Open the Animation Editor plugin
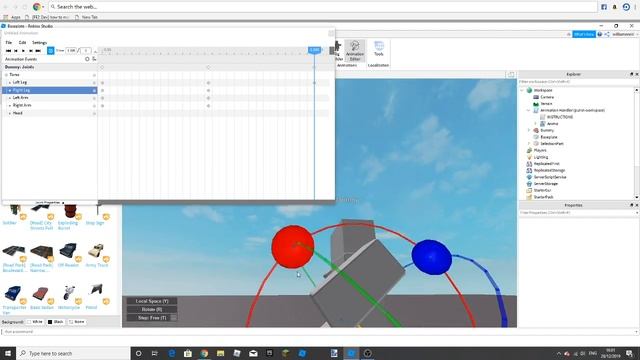The height and width of the screenshot is (360, 640). [355, 51]
